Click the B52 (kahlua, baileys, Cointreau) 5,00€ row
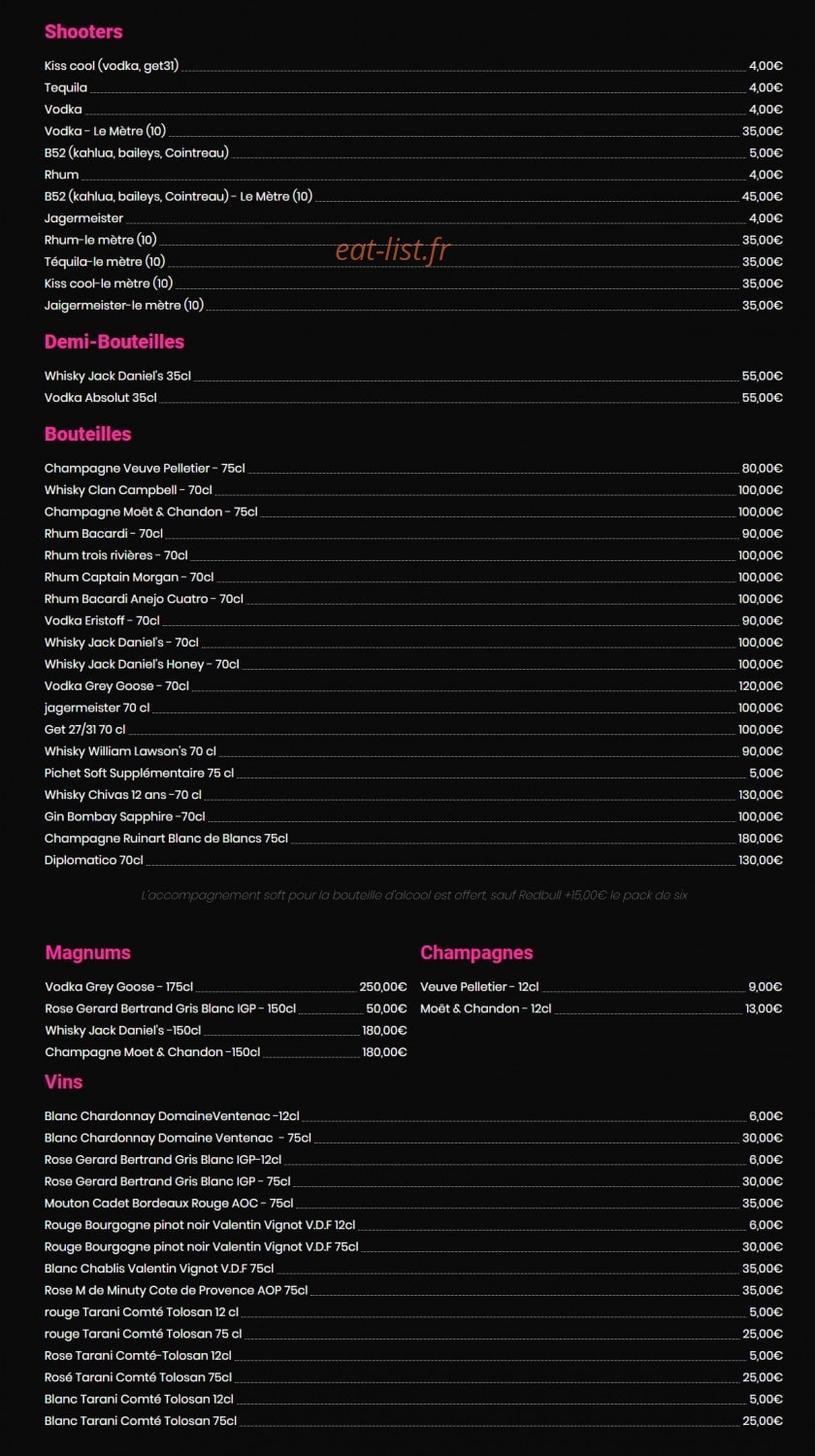Screen dimensions: 815x1456 pos(413,153)
